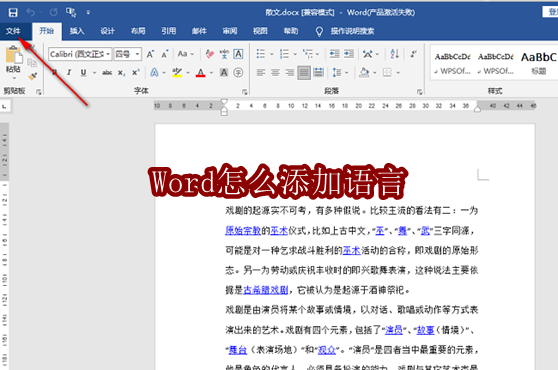Toggle Show/Hide paragraph marks
This screenshot has height=370, width=558.
[x=413, y=54]
